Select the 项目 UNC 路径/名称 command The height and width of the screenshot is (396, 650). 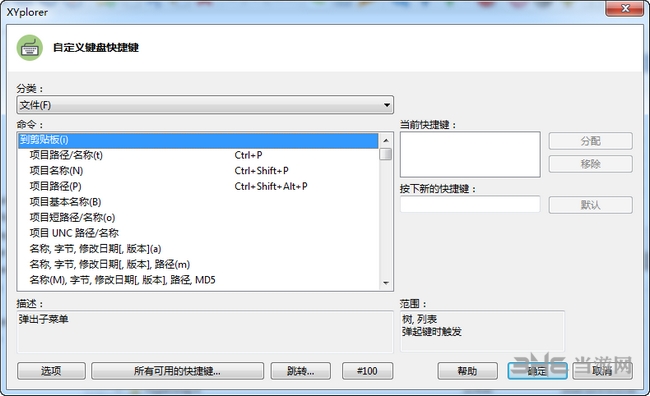click(198, 233)
